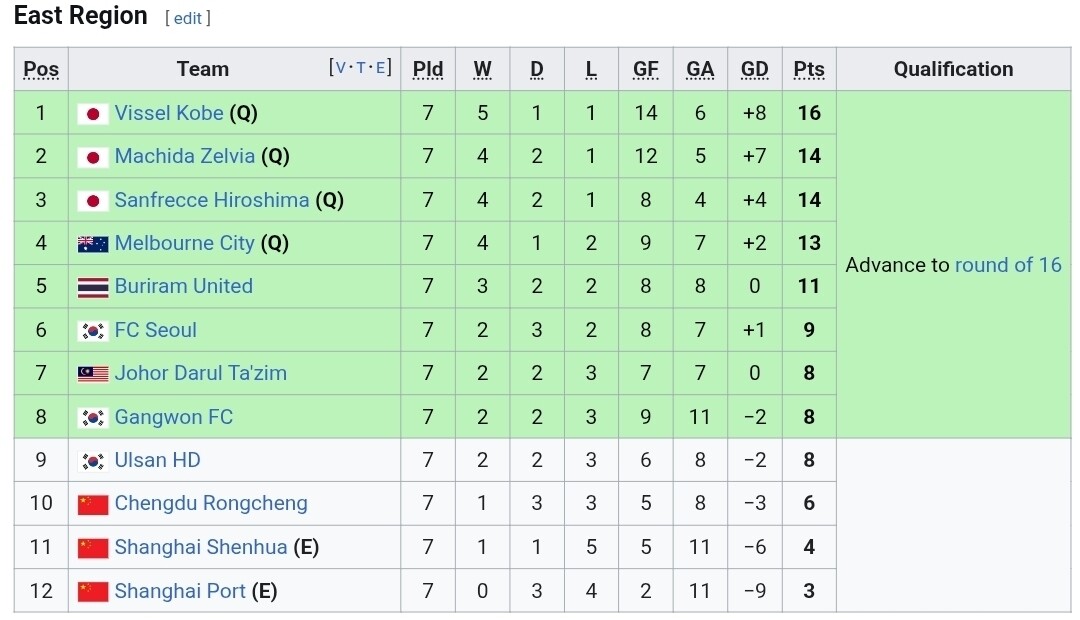Viewport: 1080px width, 620px height.
Task: Click South Korea flag beside Ulsan HD
Action: (x=93, y=461)
